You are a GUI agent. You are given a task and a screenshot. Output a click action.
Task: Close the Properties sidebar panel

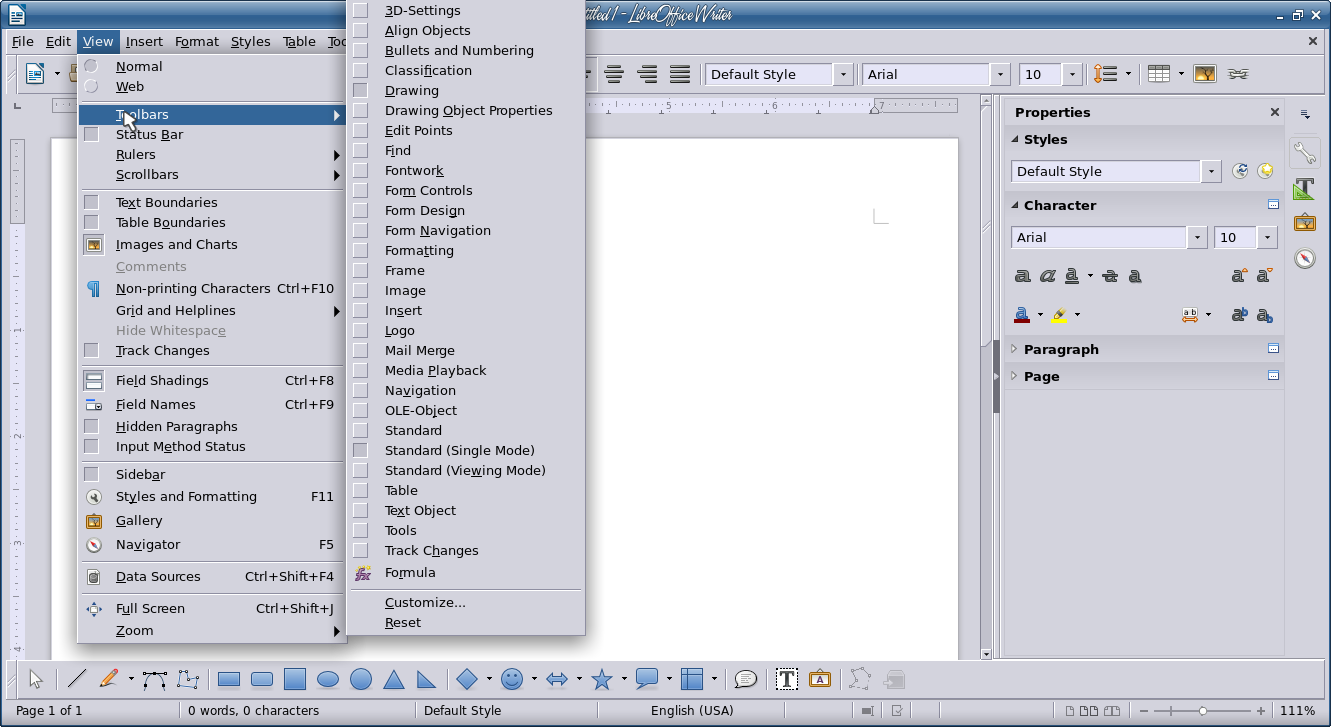(x=1274, y=112)
